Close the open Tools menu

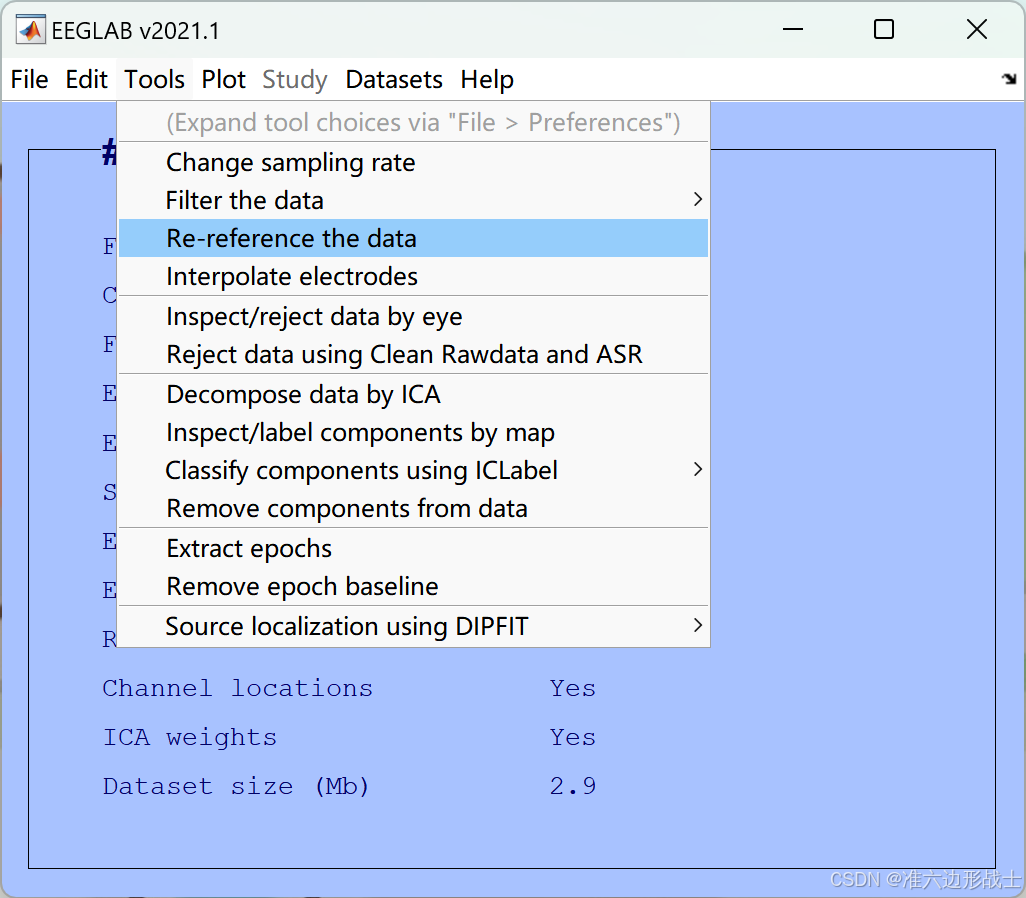[154, 80]
